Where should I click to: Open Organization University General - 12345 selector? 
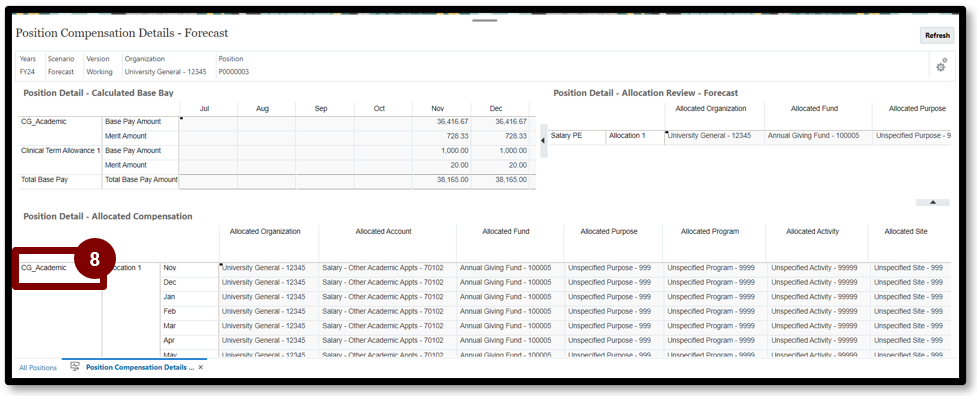(x=165, y=65)
